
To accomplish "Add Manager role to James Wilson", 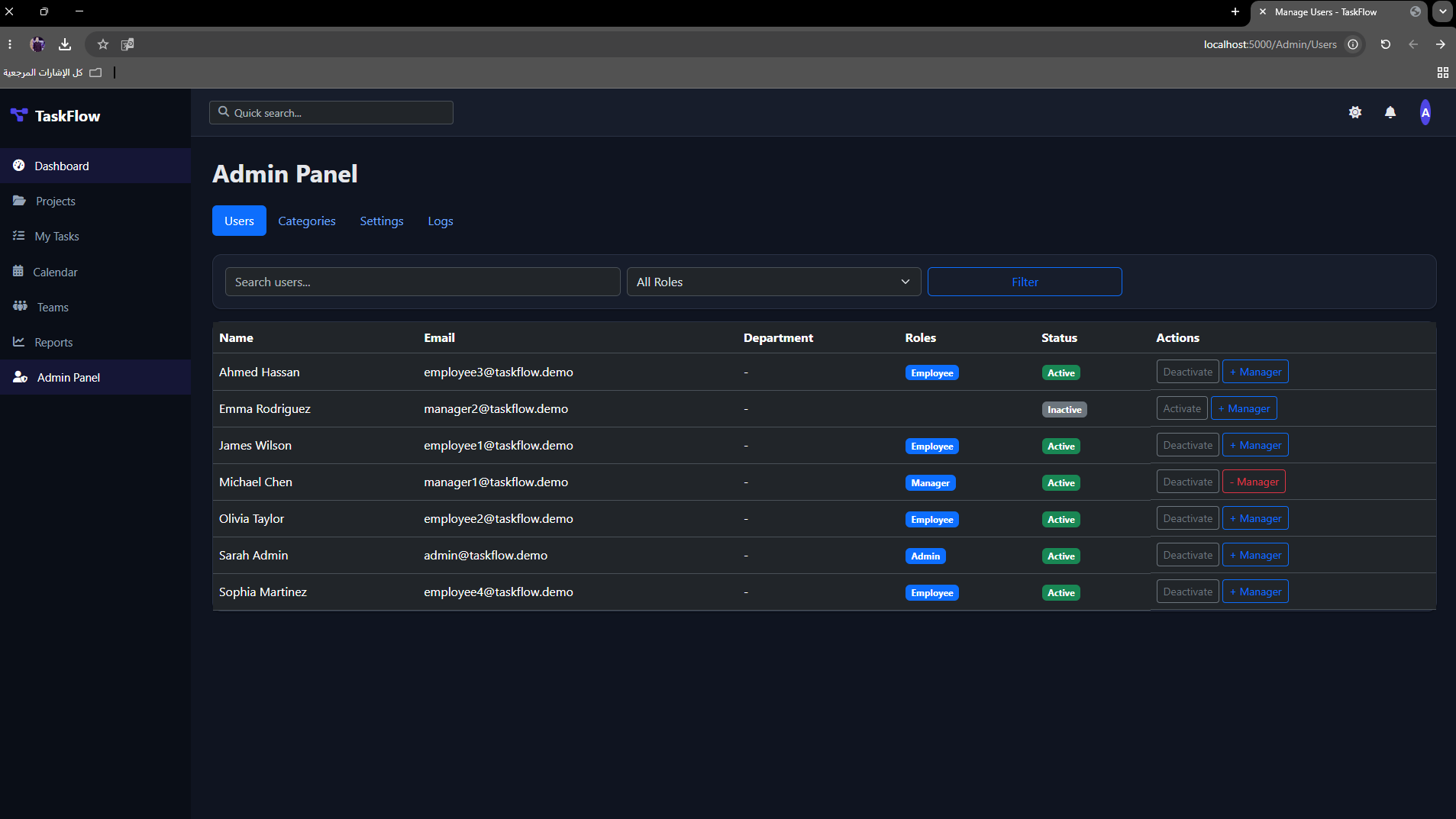I will (1255, 445).
